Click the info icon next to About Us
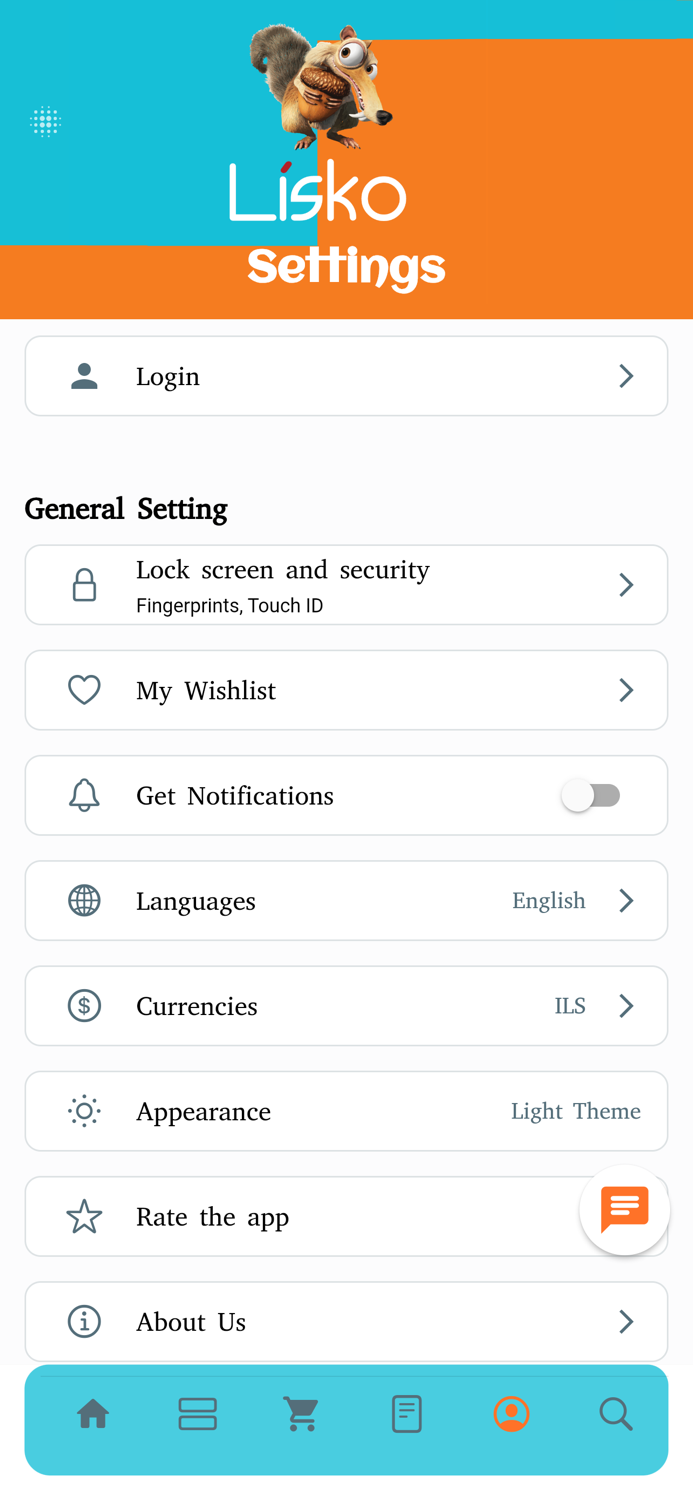 84,1321
